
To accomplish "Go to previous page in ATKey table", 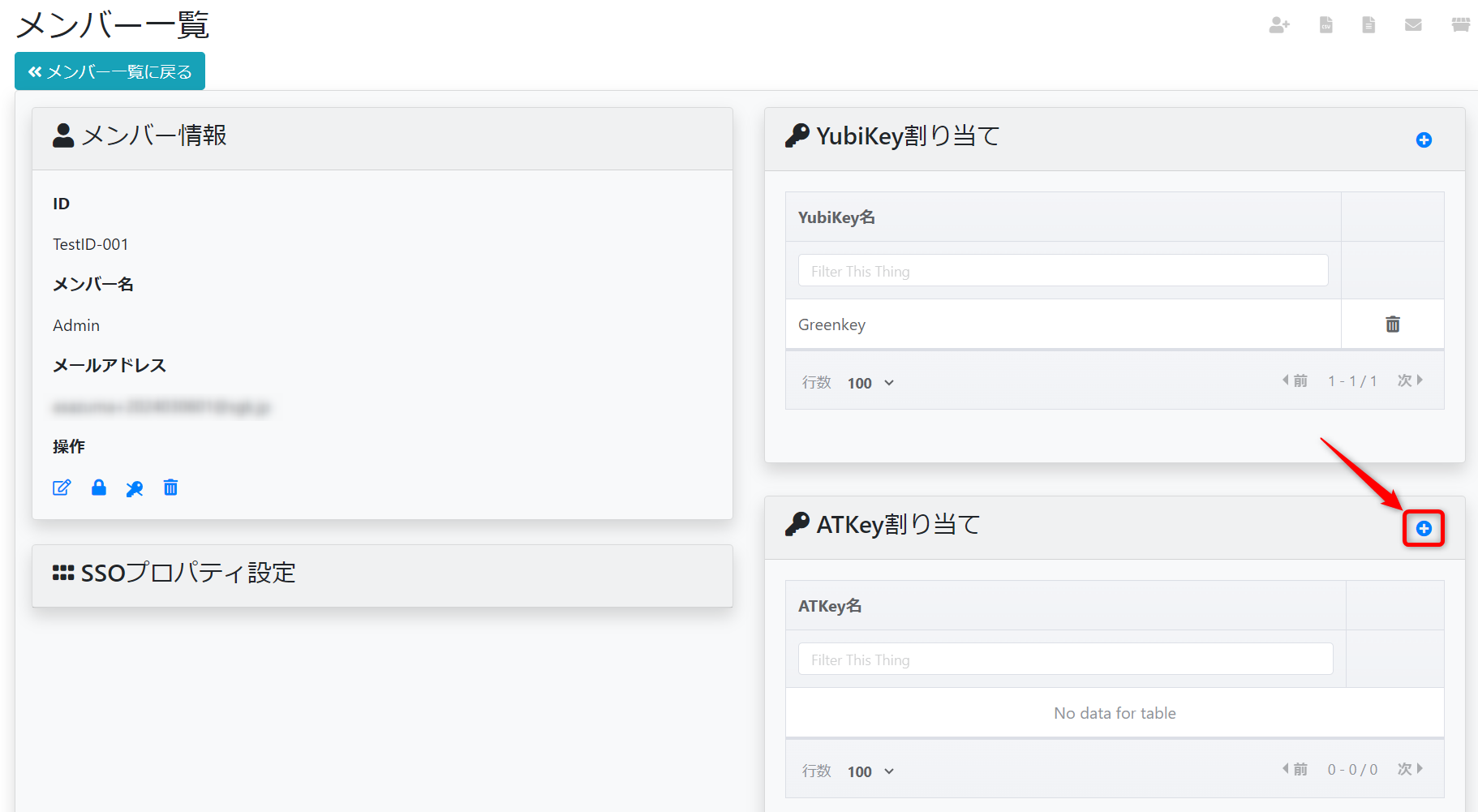I will click(x=1295, y=769).
